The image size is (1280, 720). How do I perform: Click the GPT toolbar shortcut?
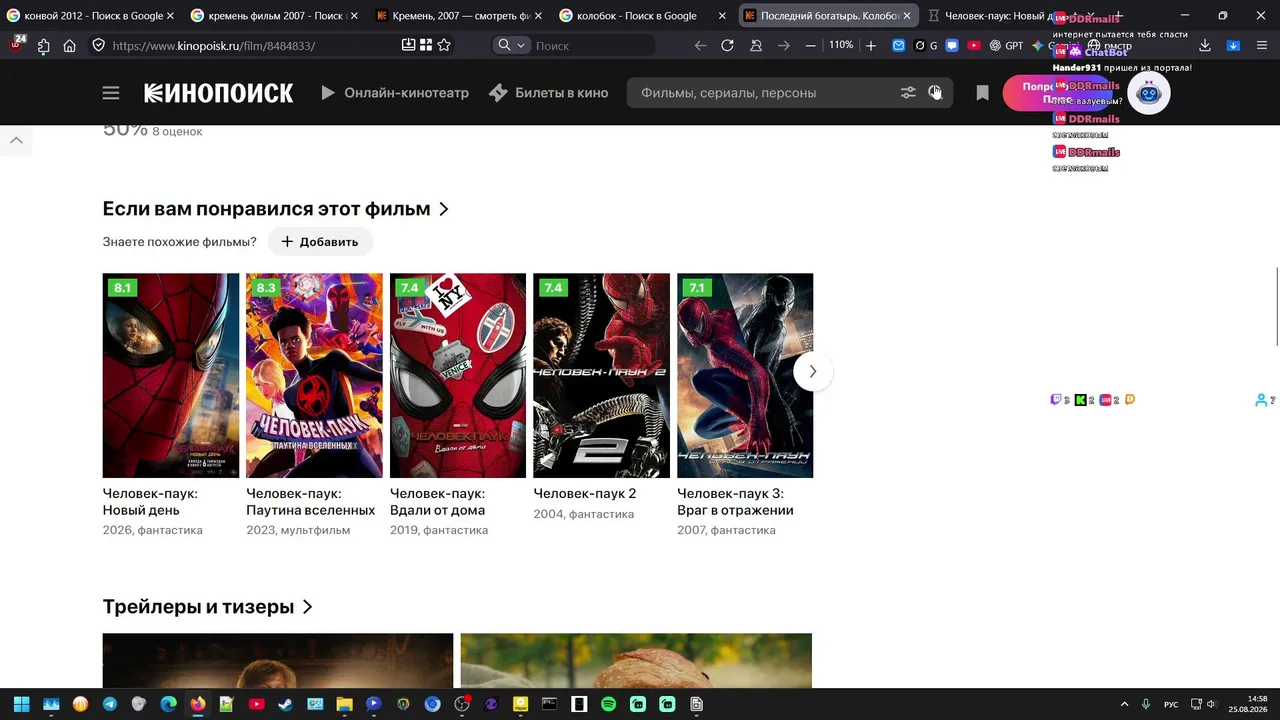pos(1008,45)
